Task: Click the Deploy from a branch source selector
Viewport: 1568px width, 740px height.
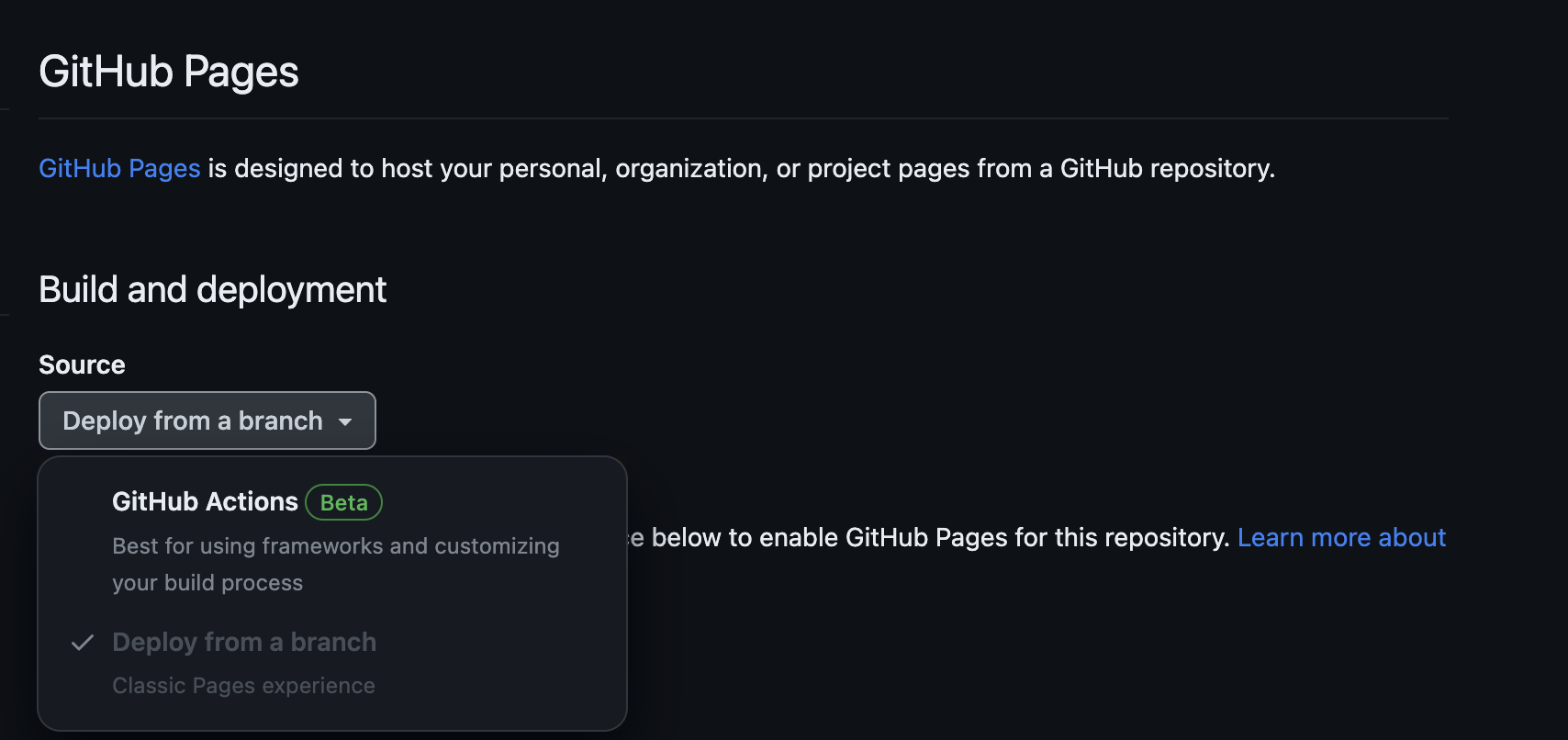Action: tap(206, 420)
